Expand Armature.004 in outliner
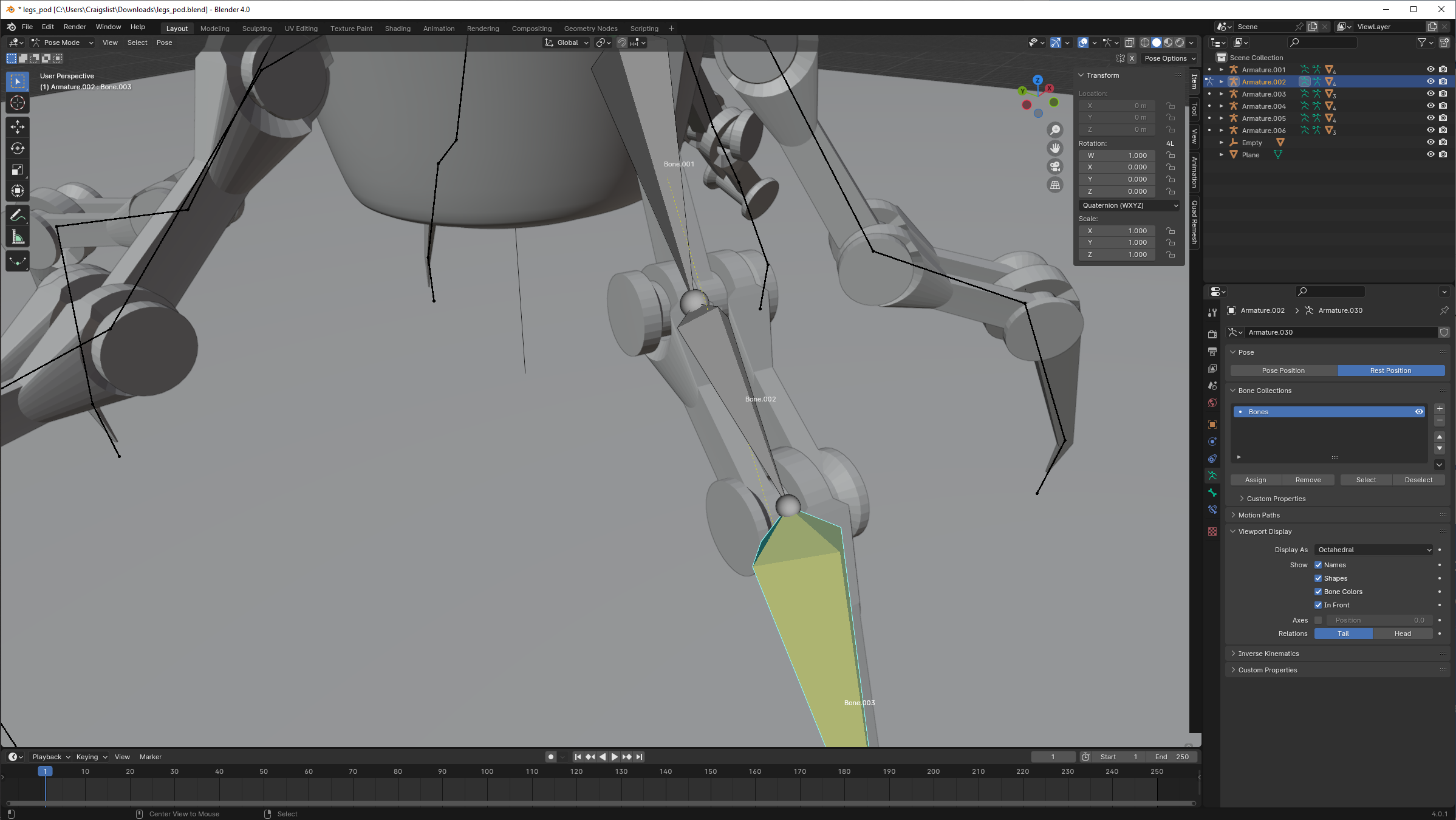The height and width of the screenshot is (820, 1456). coord(1222,106)
